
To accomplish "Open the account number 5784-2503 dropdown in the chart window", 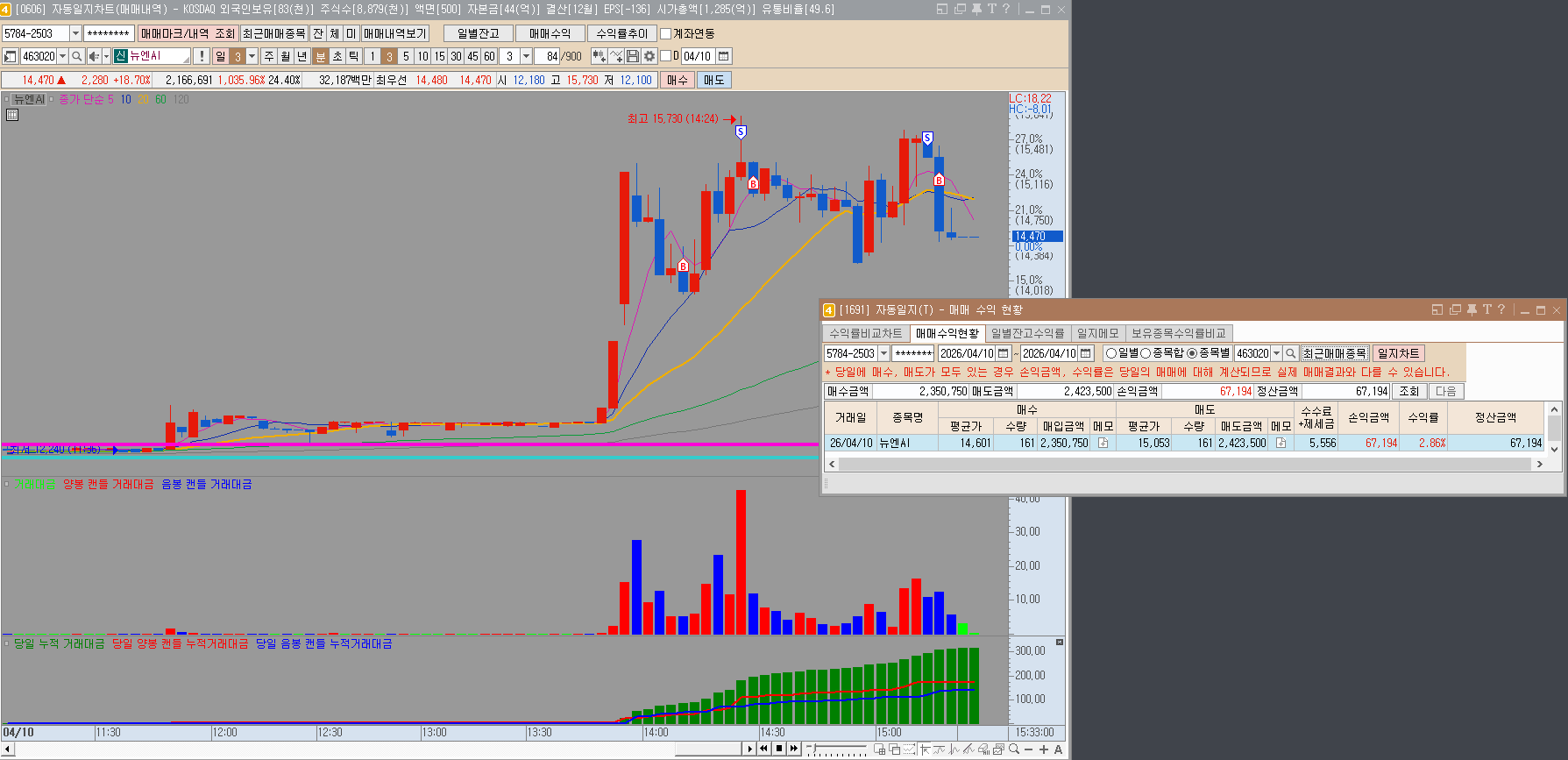I will pos(75,33).
